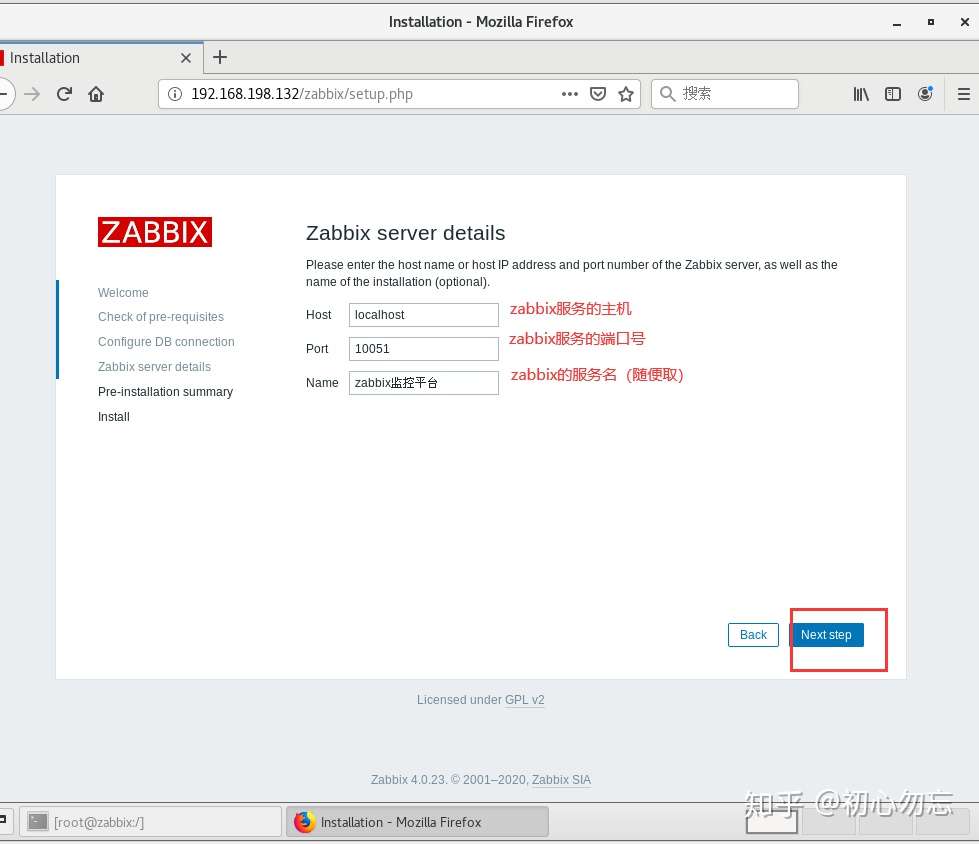Screen dimensions: 979x844
Task: Click the terminal icon in taskbar
Action: coord(38,822)
